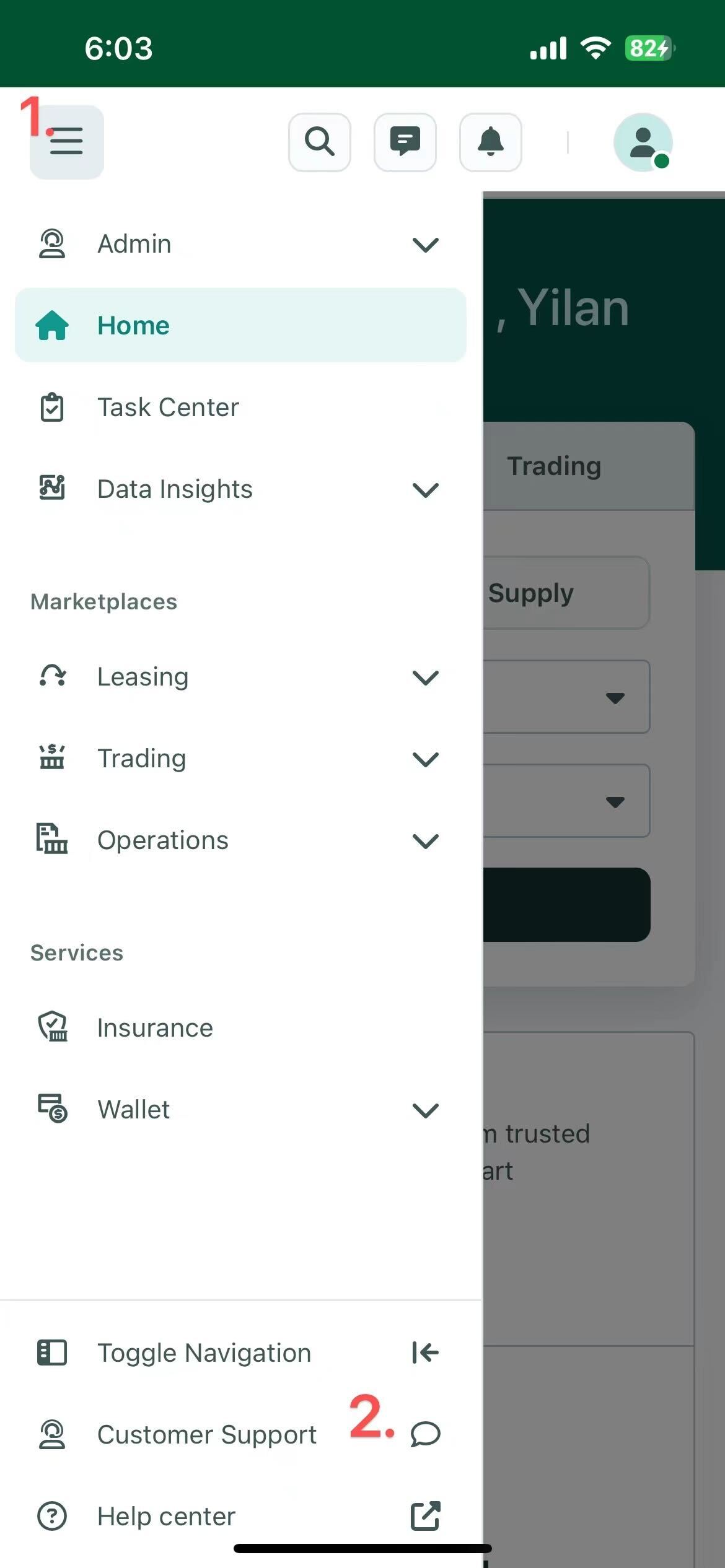Image resolution: width=725 pixels, height=1568 pixels.
Task: Open Task Center menu item
Action: [240, 407]
